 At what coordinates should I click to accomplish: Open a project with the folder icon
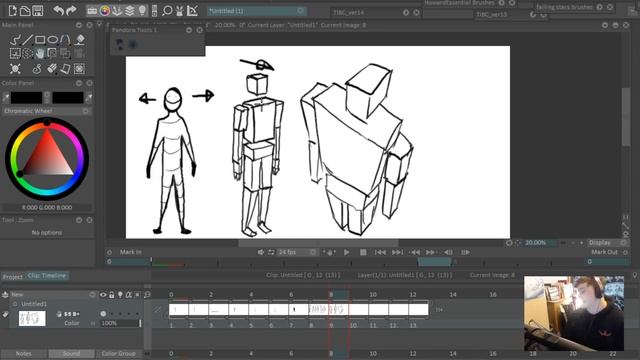(x=25, y=10)
